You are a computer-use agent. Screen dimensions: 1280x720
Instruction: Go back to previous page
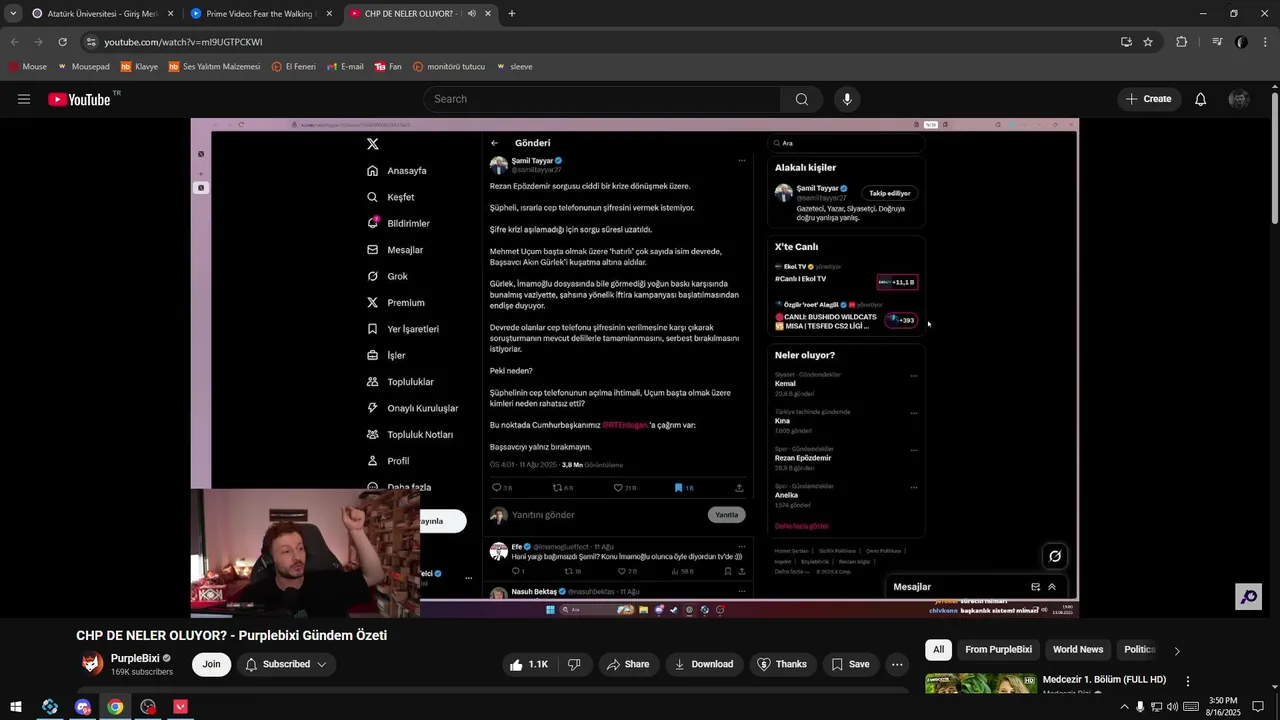(15, 42)
